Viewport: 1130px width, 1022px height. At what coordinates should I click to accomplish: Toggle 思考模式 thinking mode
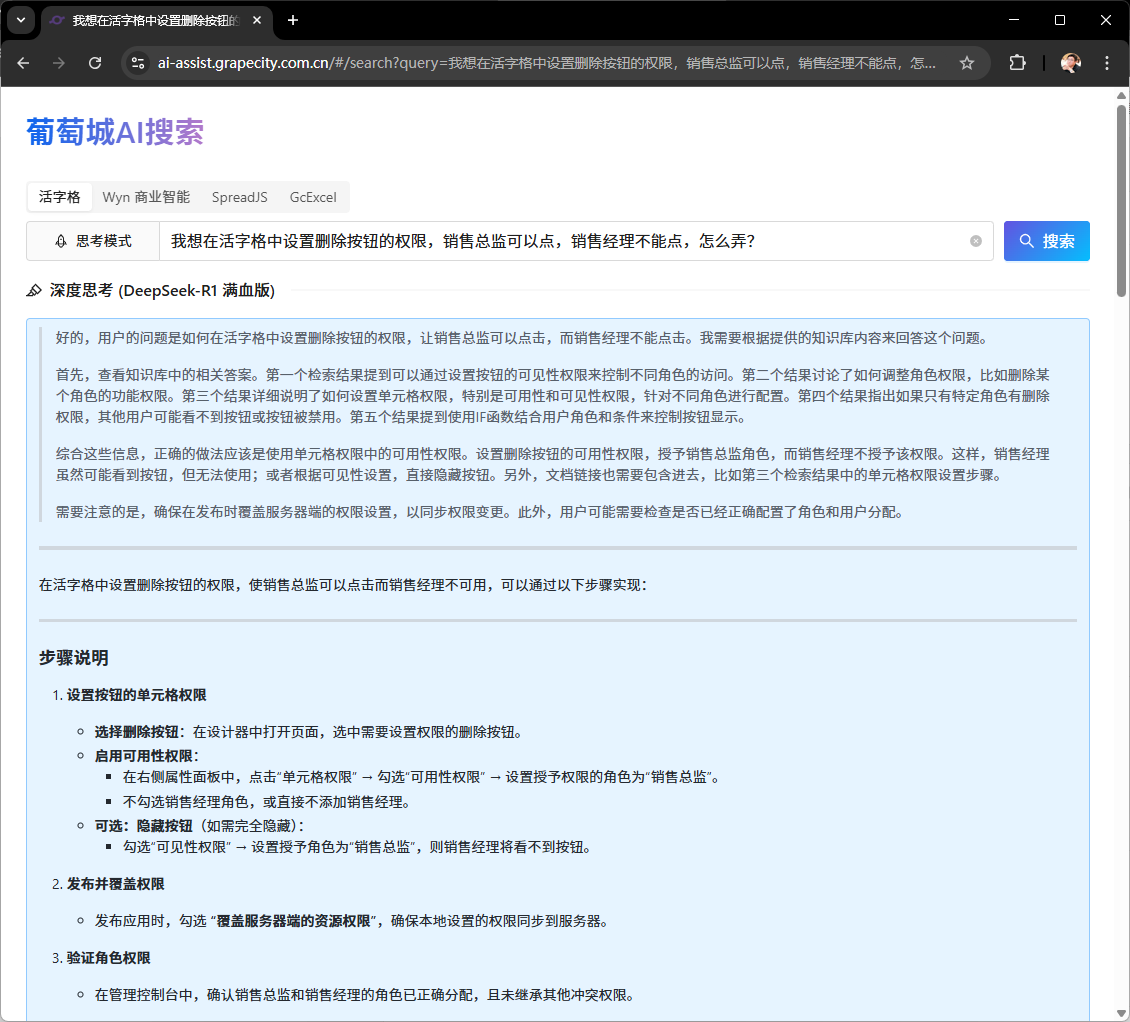92,241
